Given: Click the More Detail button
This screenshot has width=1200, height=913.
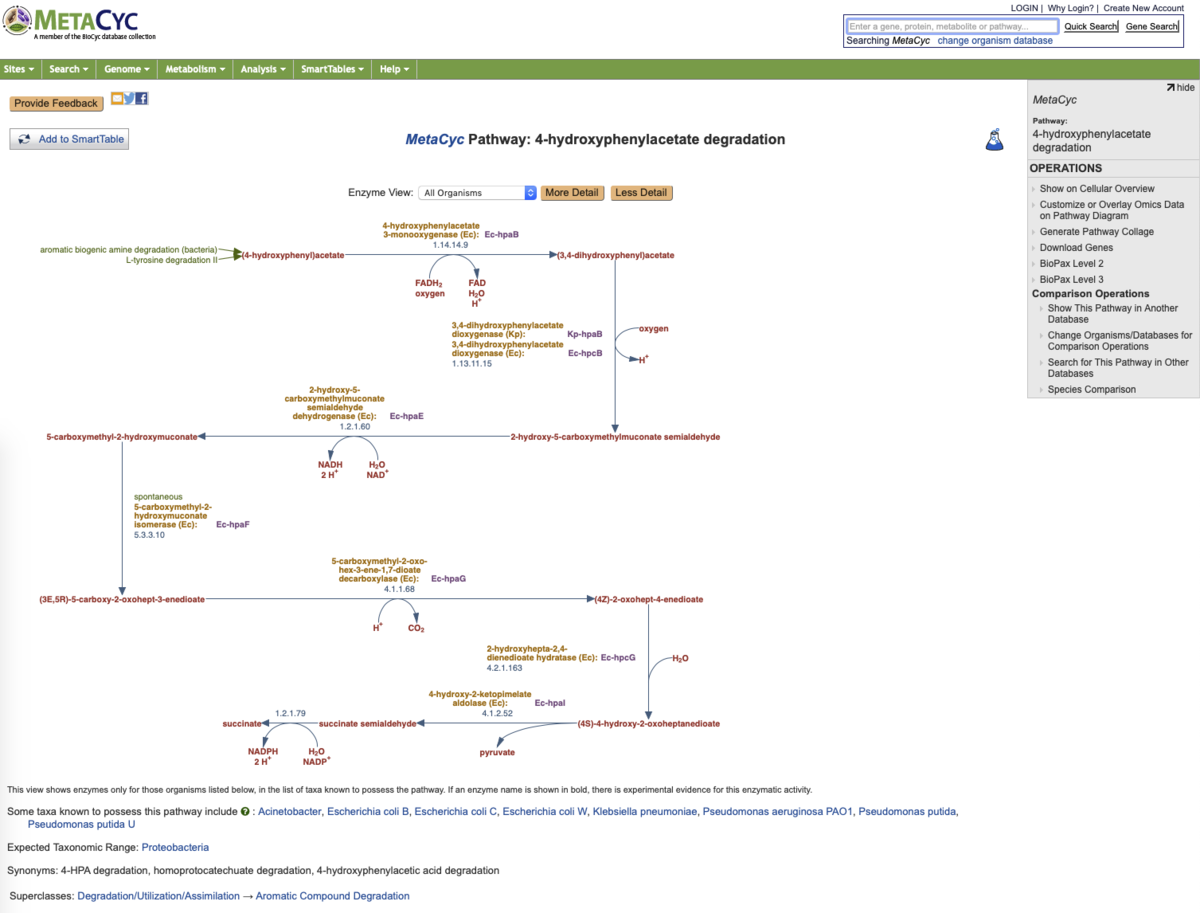Looking at the screenshot, I should click(572, 192).
